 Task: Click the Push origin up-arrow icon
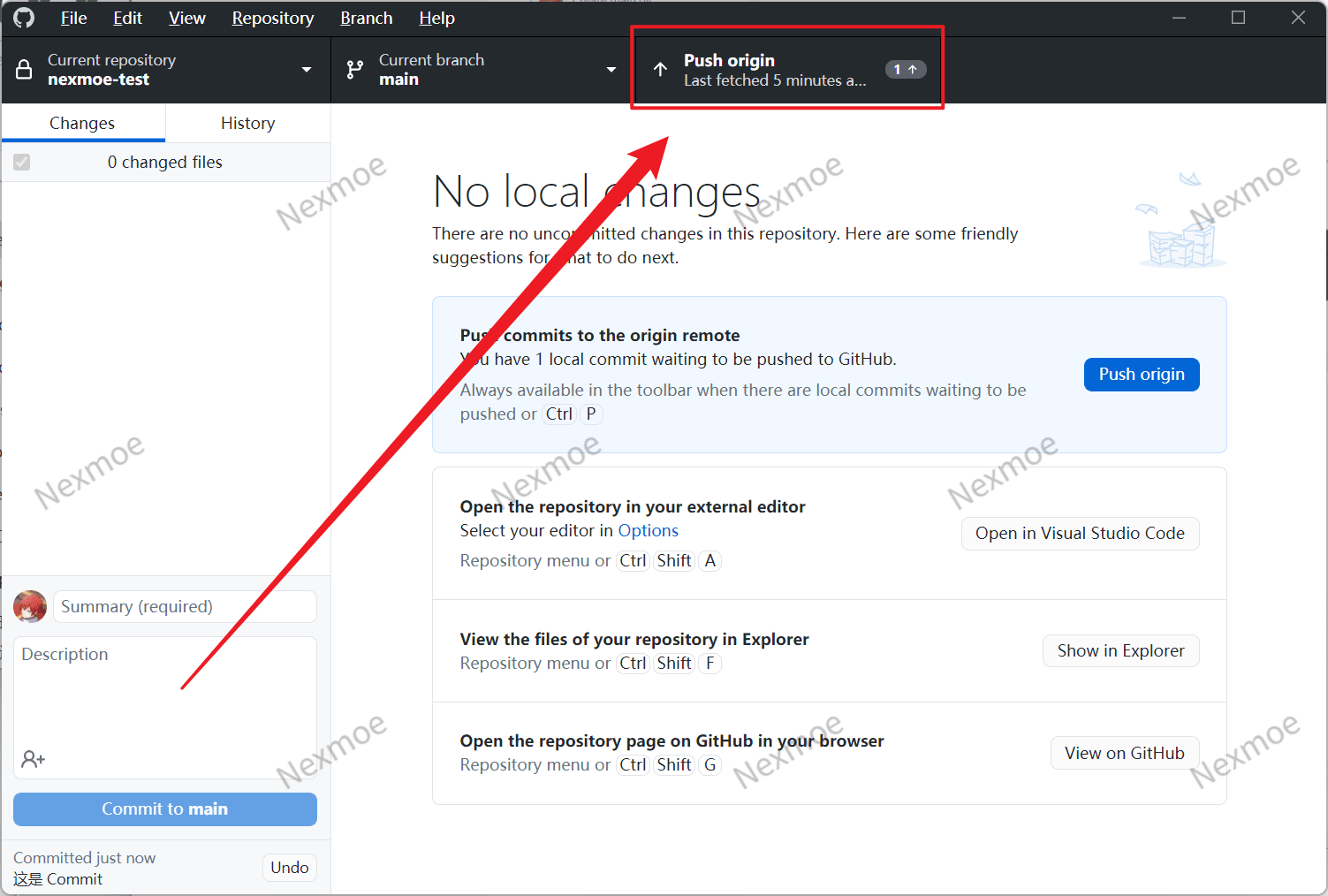point(660,70)
